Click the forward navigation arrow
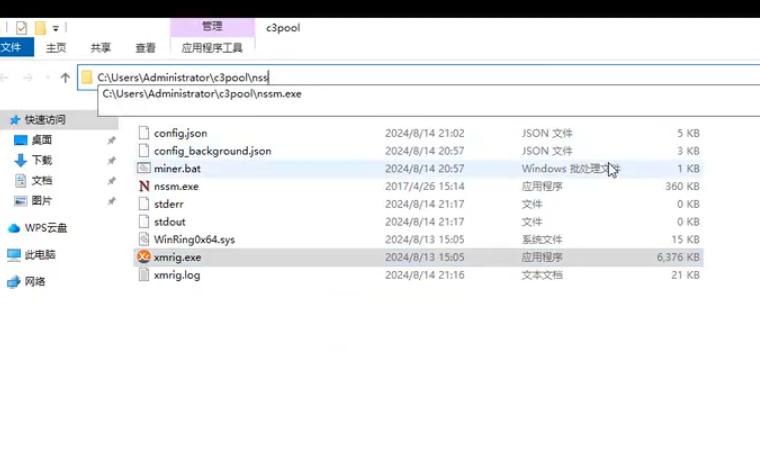Viewport: 760px width, 463px height. pos(28,78)
